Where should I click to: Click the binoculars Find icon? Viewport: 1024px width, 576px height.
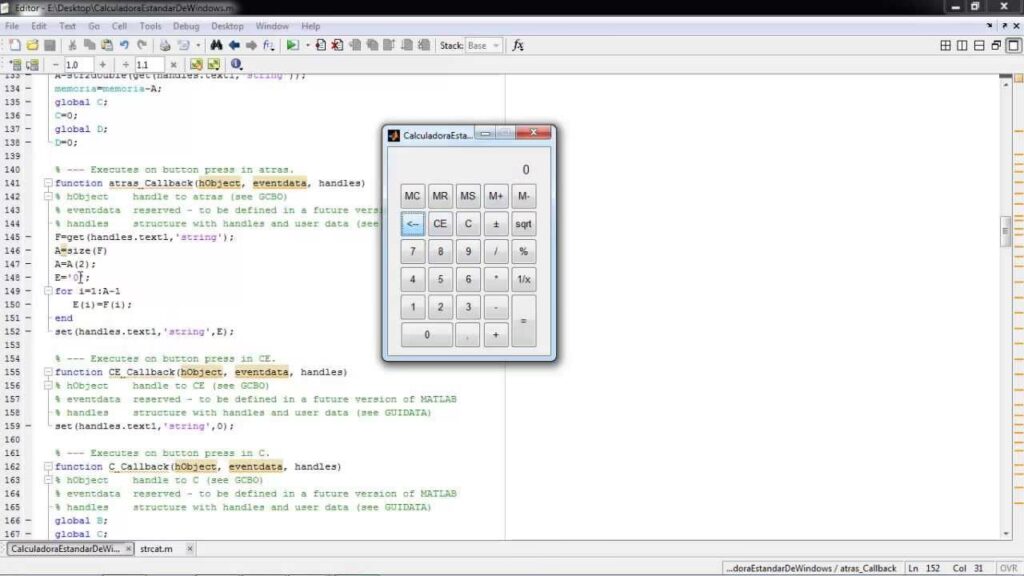[x=216, y=45]
